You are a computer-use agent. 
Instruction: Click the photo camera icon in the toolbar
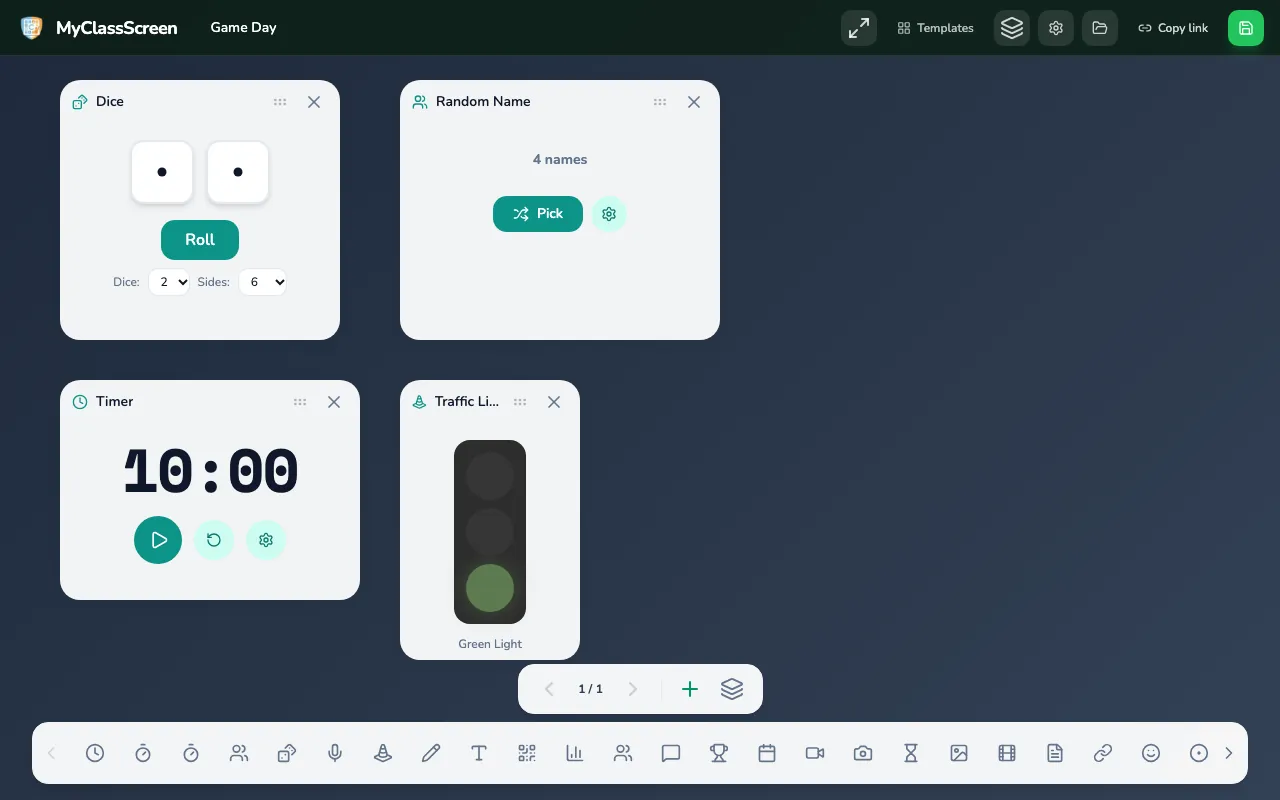[x=863, y=753]
